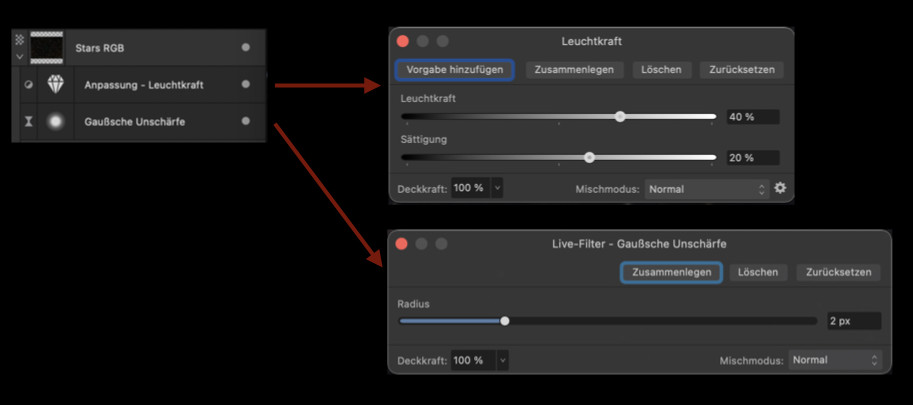Close the Leuchtkraft dialog with the red button
This screenshot has height=405, width=913.
pos(403,41)
